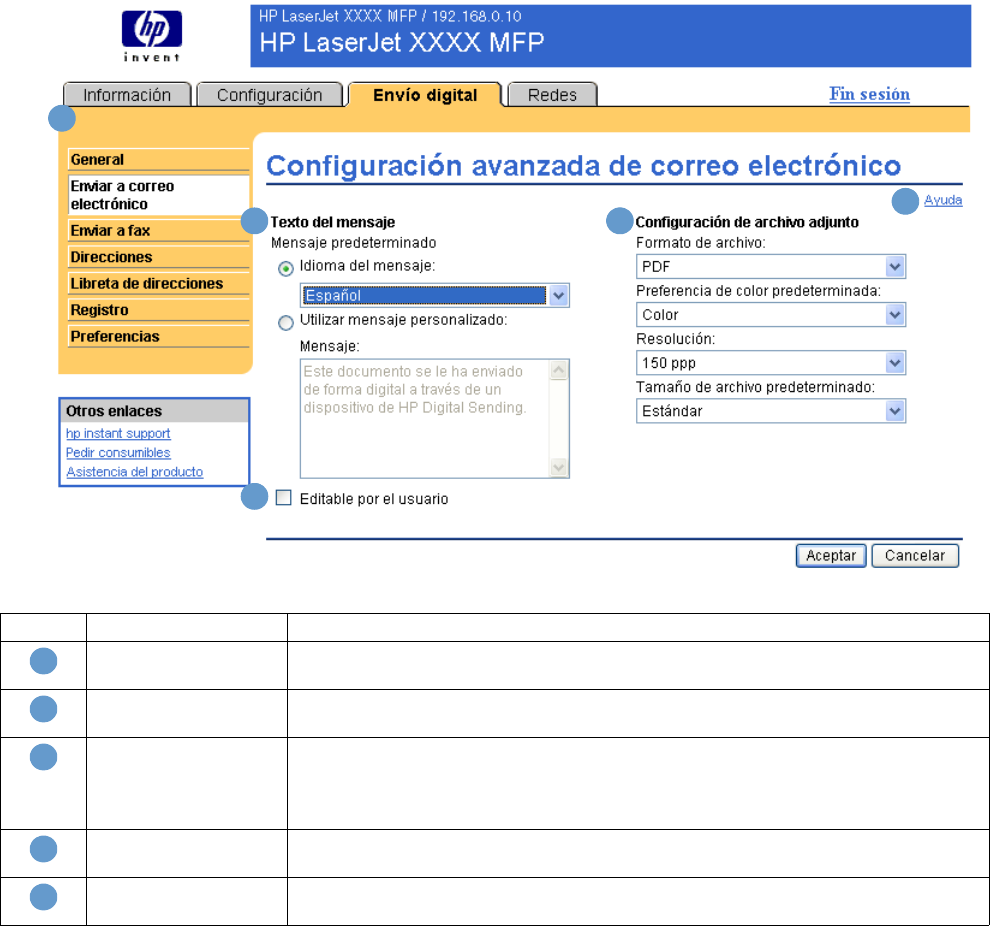Click the Cancelar button
Image resolution: width=990 pixels, height=926 pixels.
click(915, 555)
